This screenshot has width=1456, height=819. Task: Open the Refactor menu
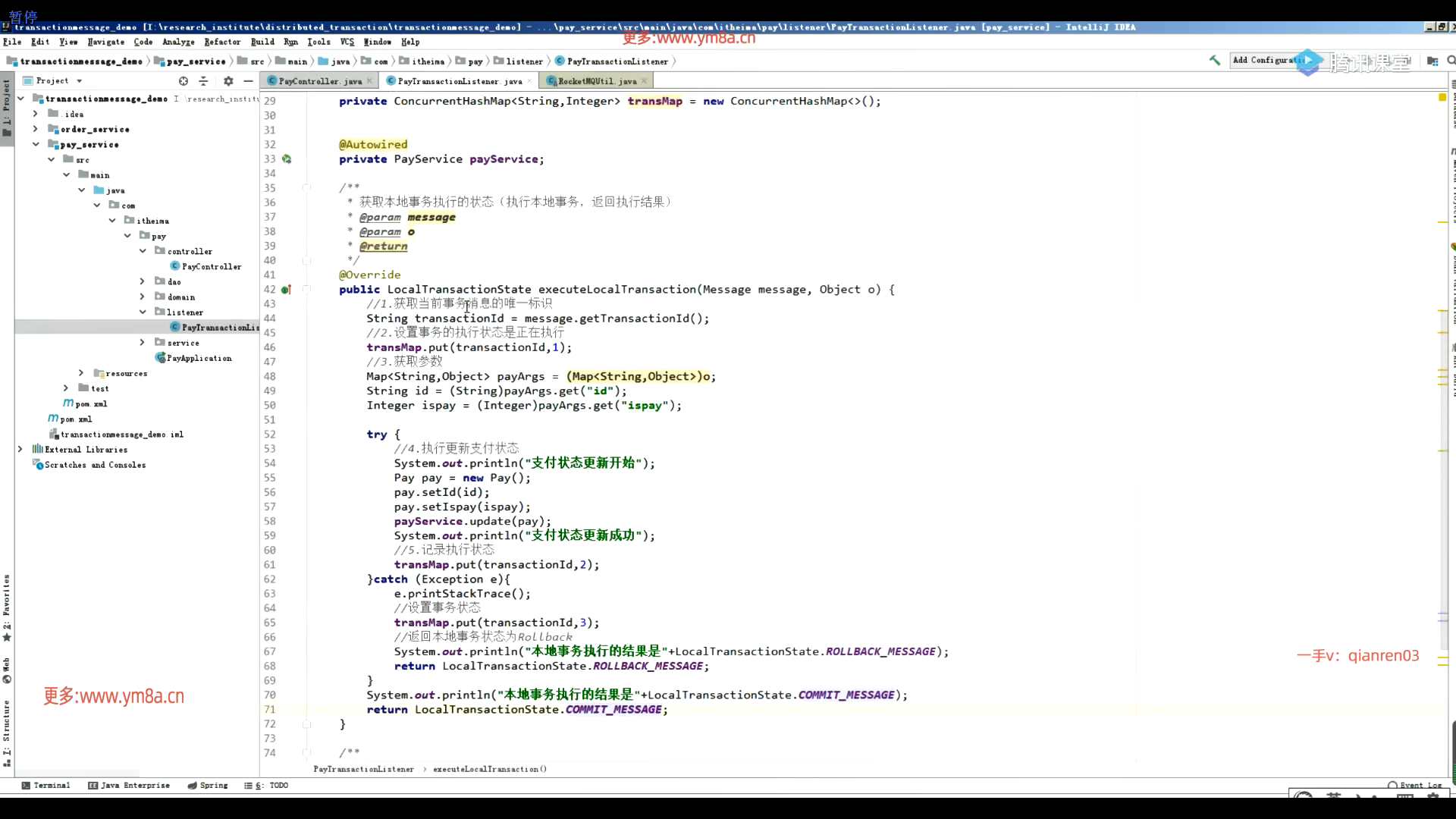pyautogui.click(x=222, y=42)
